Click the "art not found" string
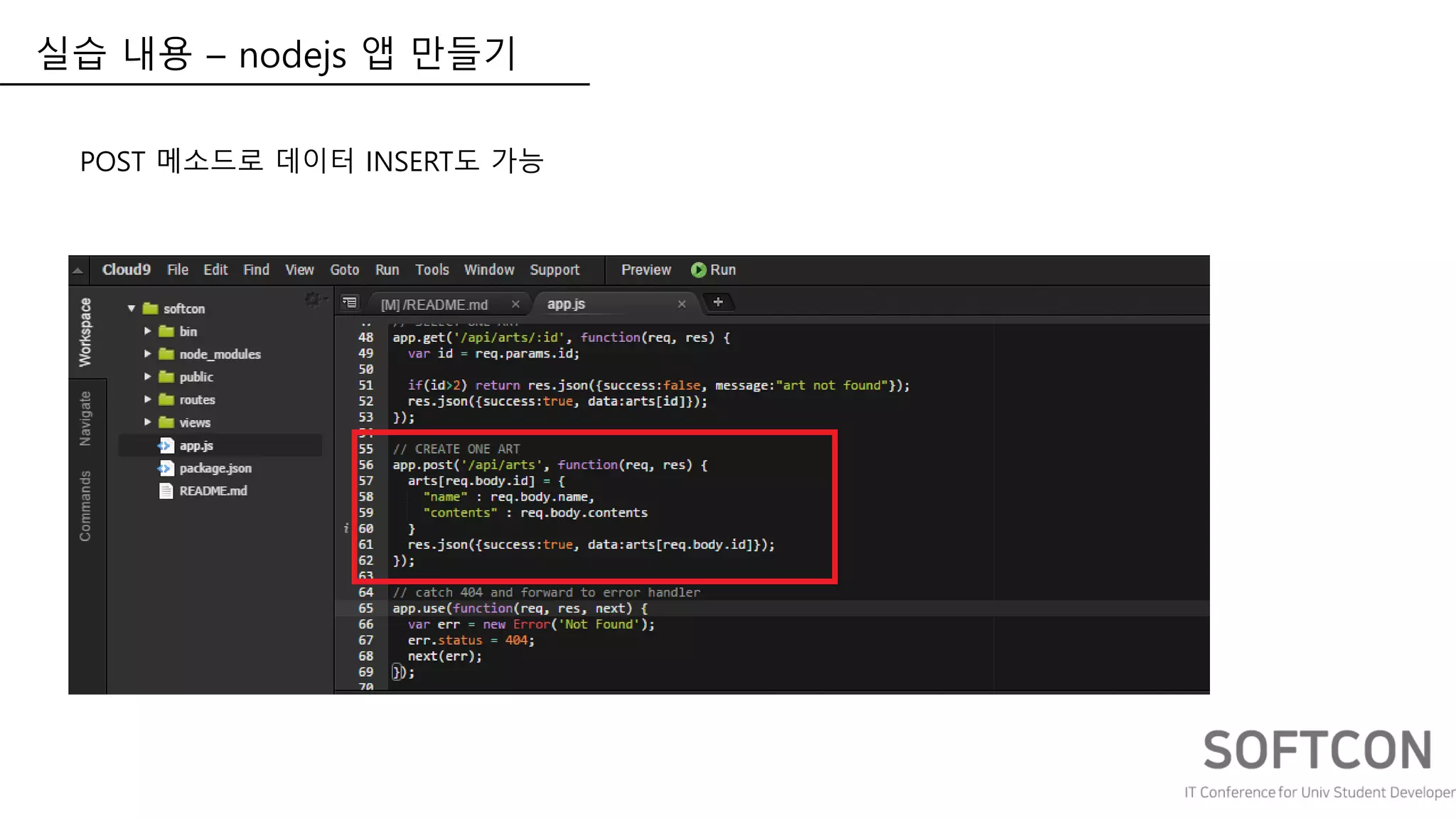 [x=832, y=385]
